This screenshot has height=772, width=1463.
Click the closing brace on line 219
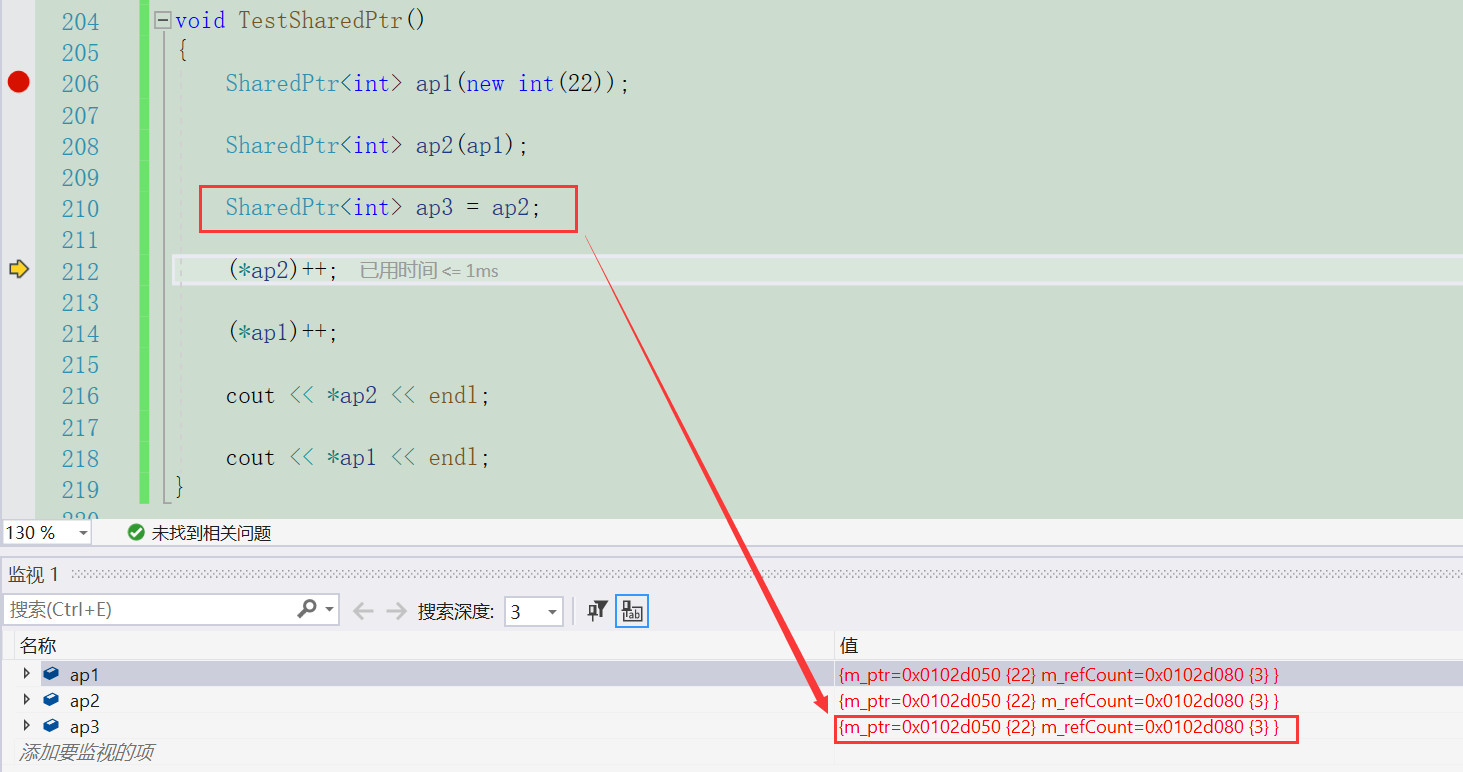click(x=180, y=487)
